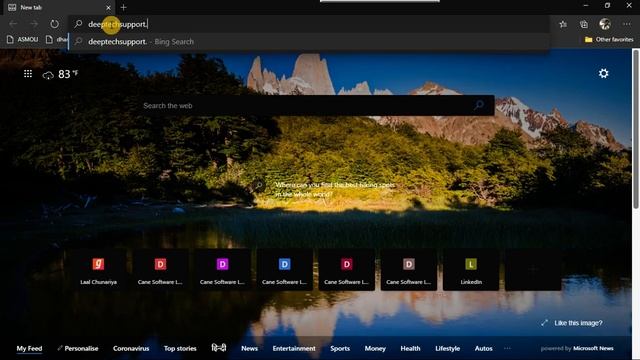Open the app launcher grid icon
This screenshot has width=640, height=360.
28,73
